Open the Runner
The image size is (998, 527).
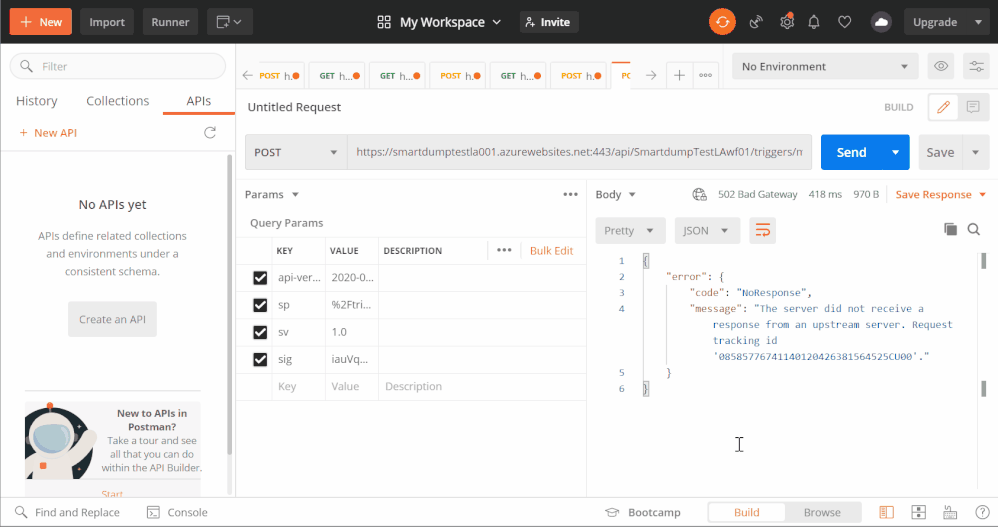click(x=170, y=22)
